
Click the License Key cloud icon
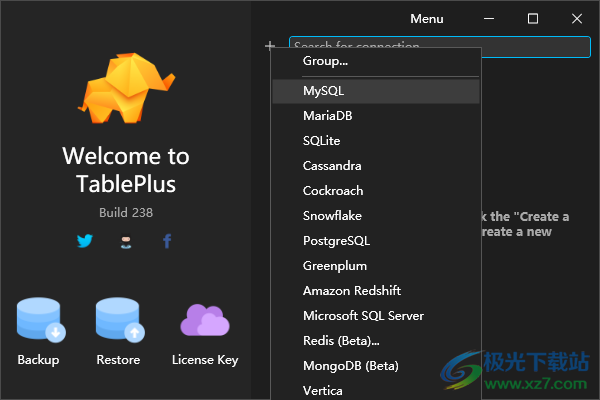pos(205,320)
